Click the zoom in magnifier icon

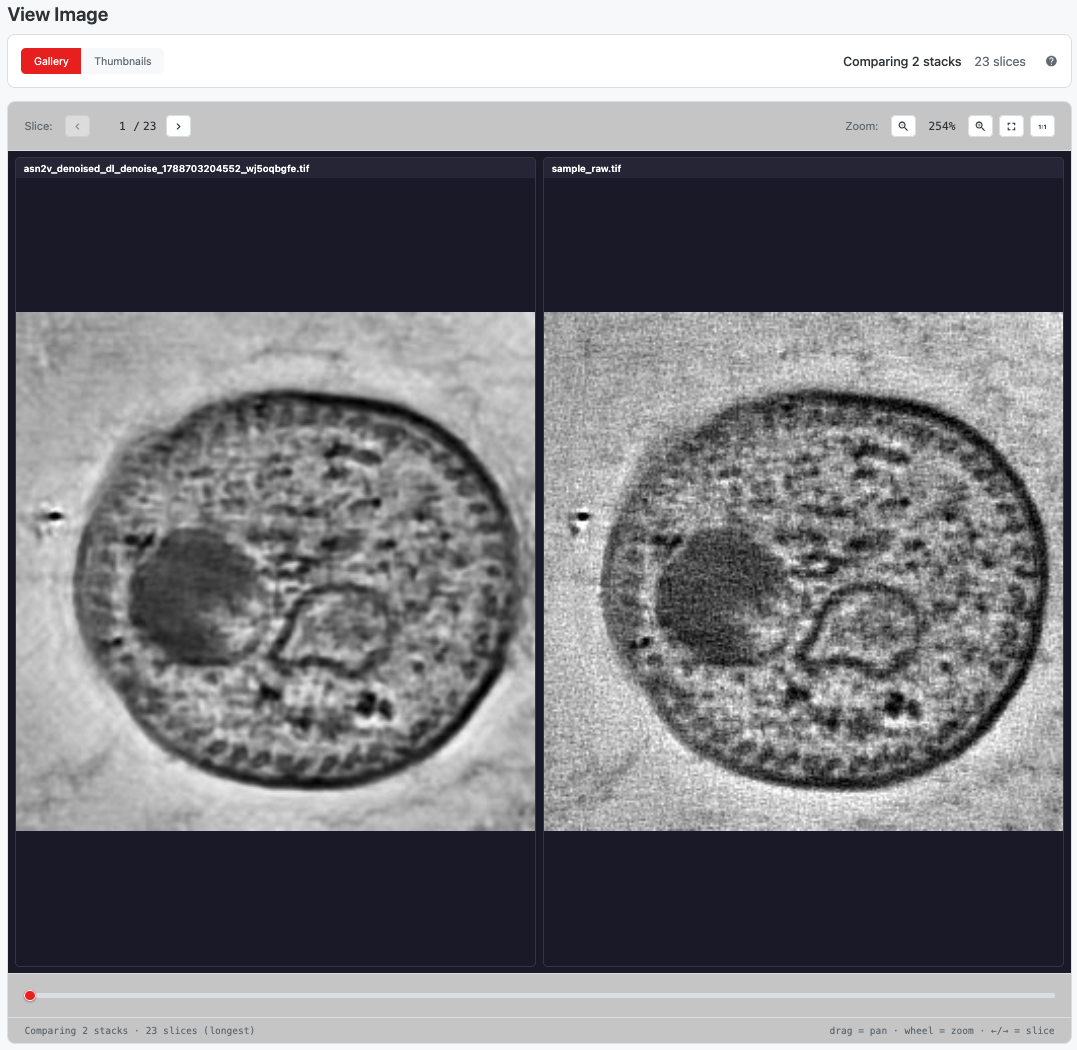(x=980, y=126)
